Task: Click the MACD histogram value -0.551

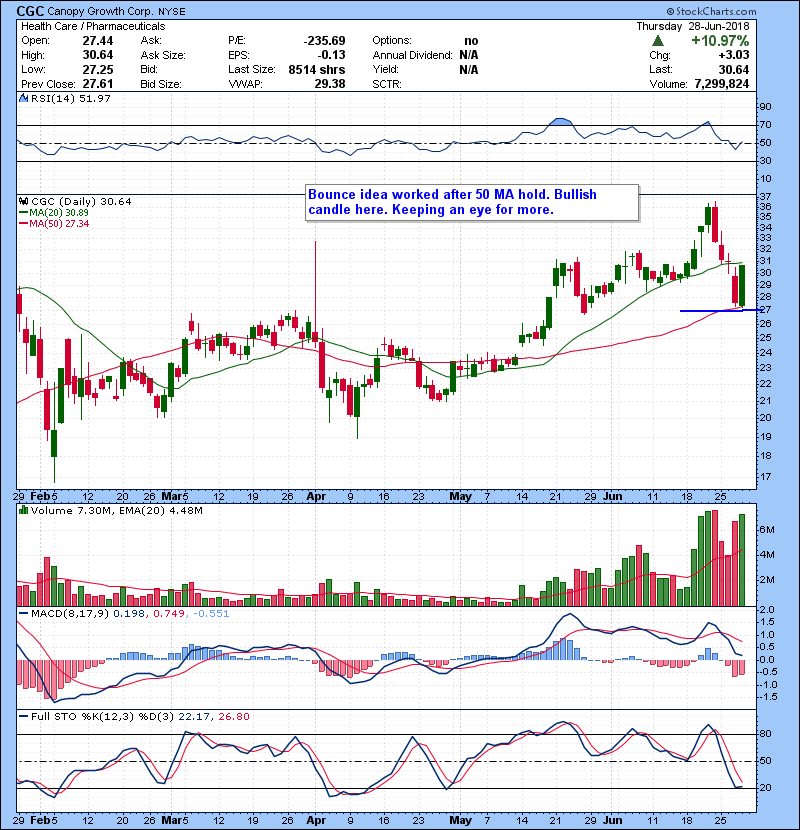Action: [211, 614]
